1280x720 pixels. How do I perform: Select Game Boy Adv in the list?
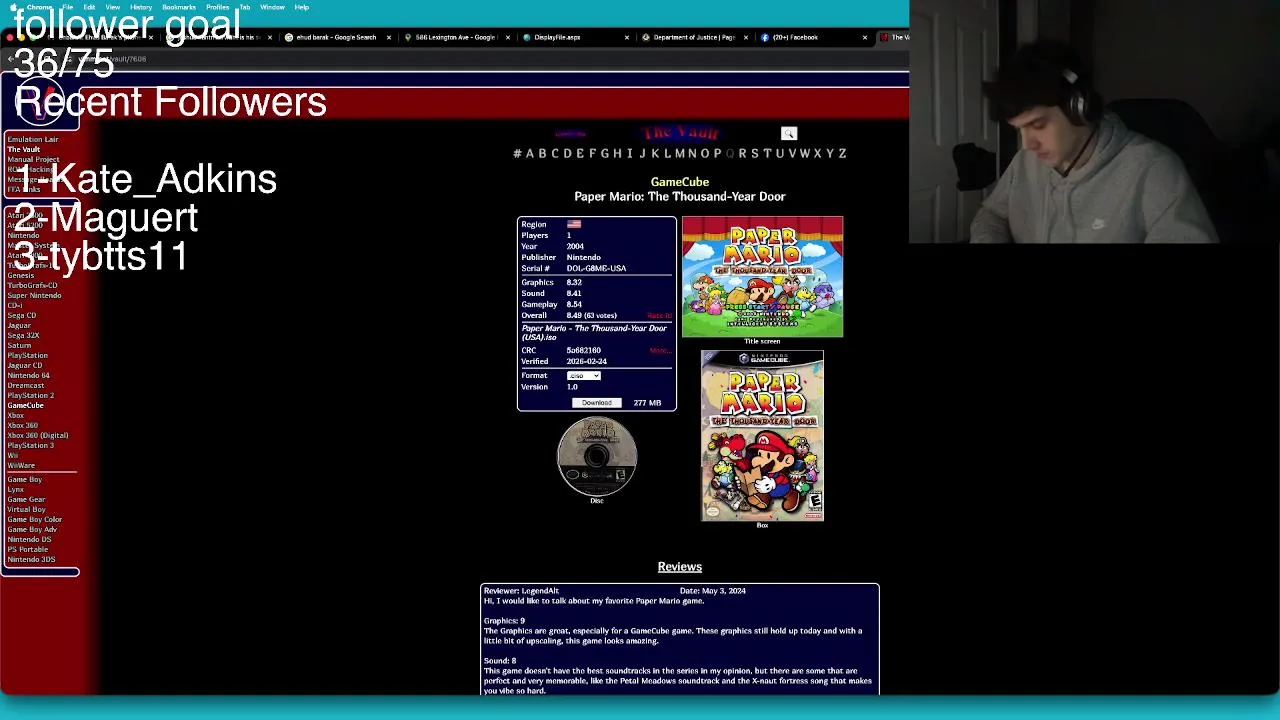32,529
